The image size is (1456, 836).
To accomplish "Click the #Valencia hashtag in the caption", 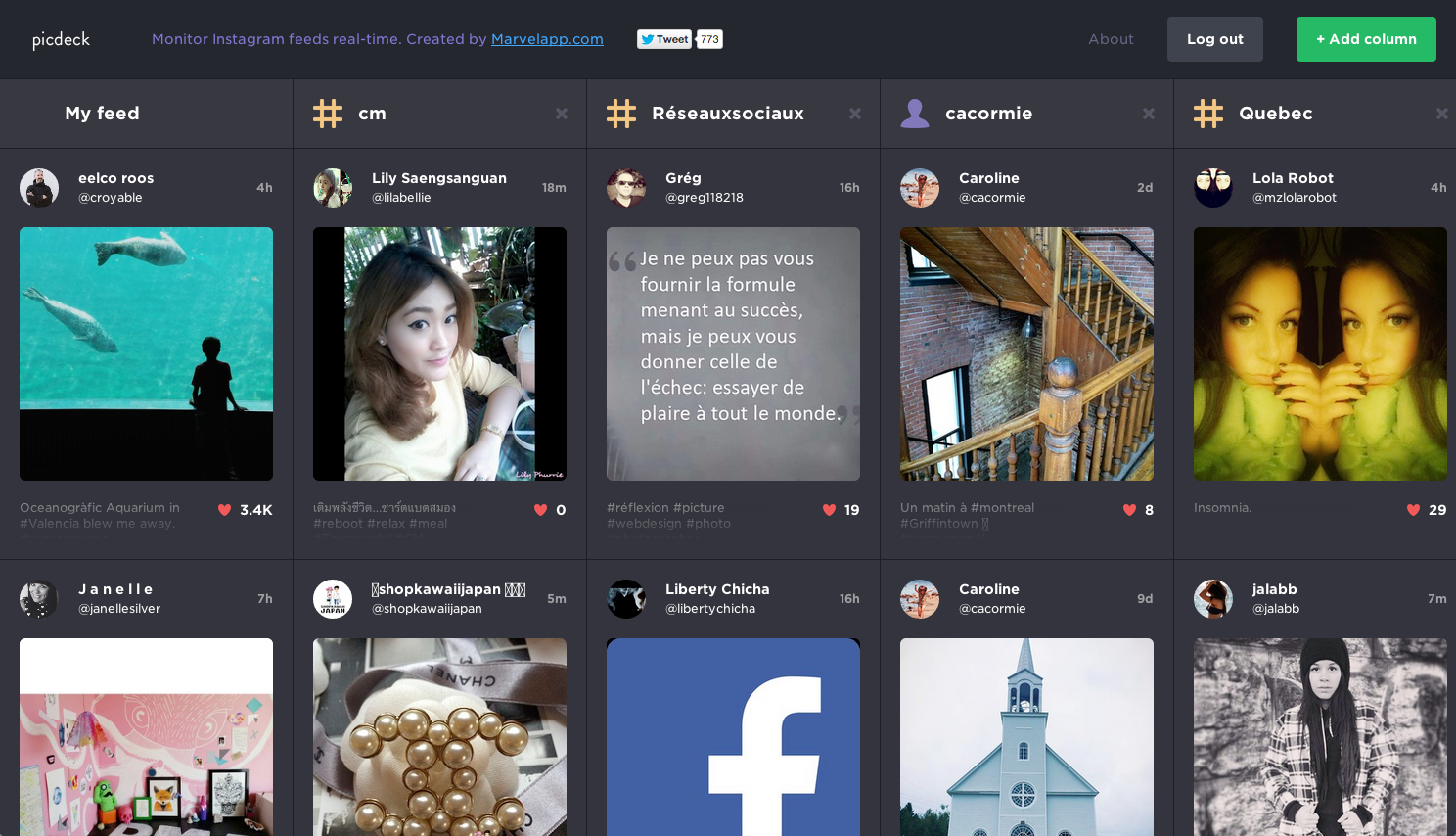I will coord(51,524).
